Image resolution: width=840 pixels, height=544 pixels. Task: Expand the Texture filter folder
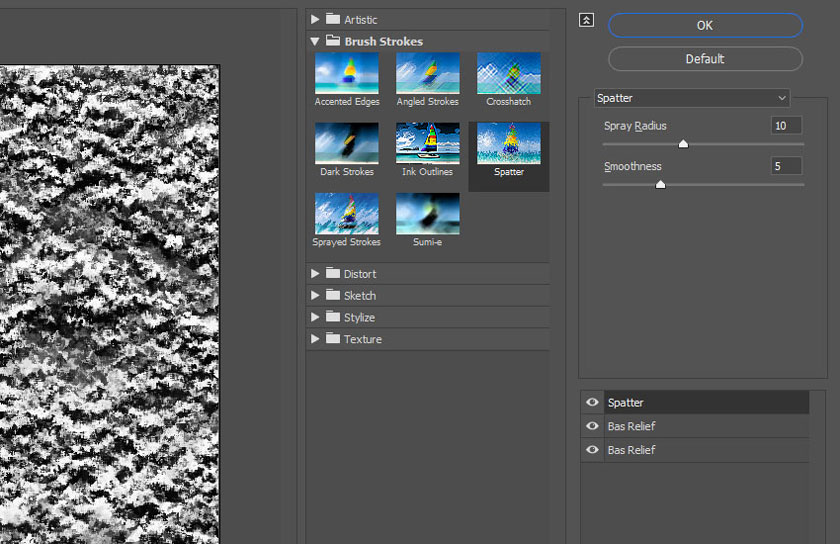[x=315, y=339]
